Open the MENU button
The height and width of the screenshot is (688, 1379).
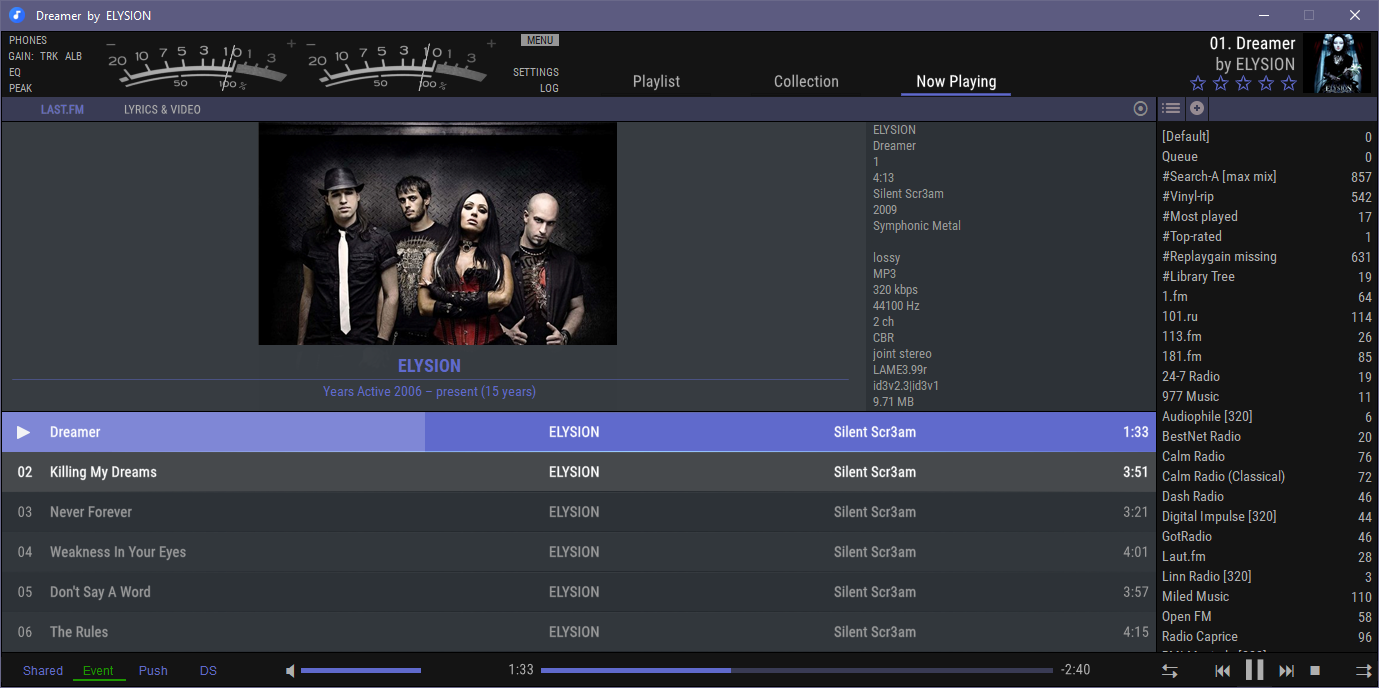(x=540, y=40)
